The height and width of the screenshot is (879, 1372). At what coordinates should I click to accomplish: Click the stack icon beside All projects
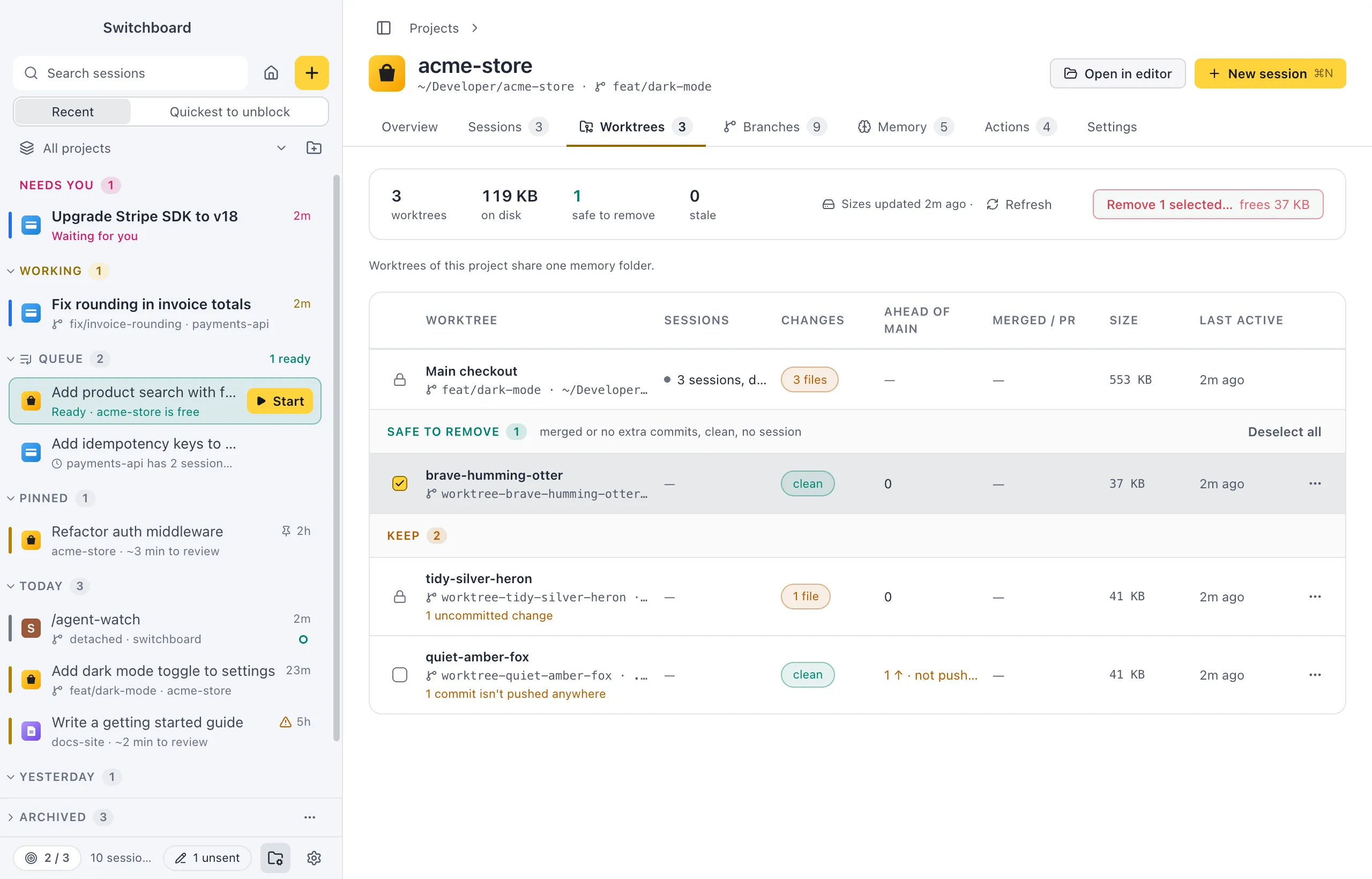[x=27, y=148]
